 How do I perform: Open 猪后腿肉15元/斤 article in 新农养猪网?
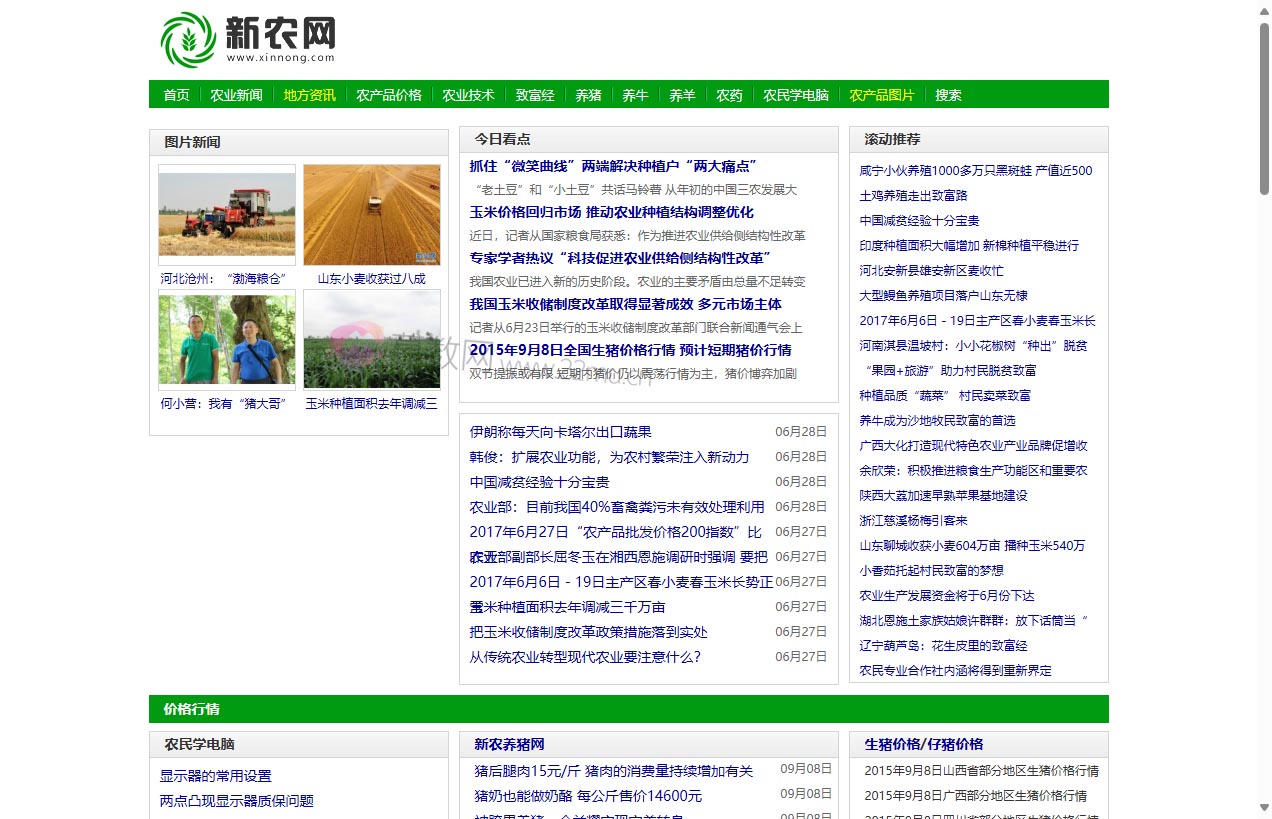tap(613, 770)
